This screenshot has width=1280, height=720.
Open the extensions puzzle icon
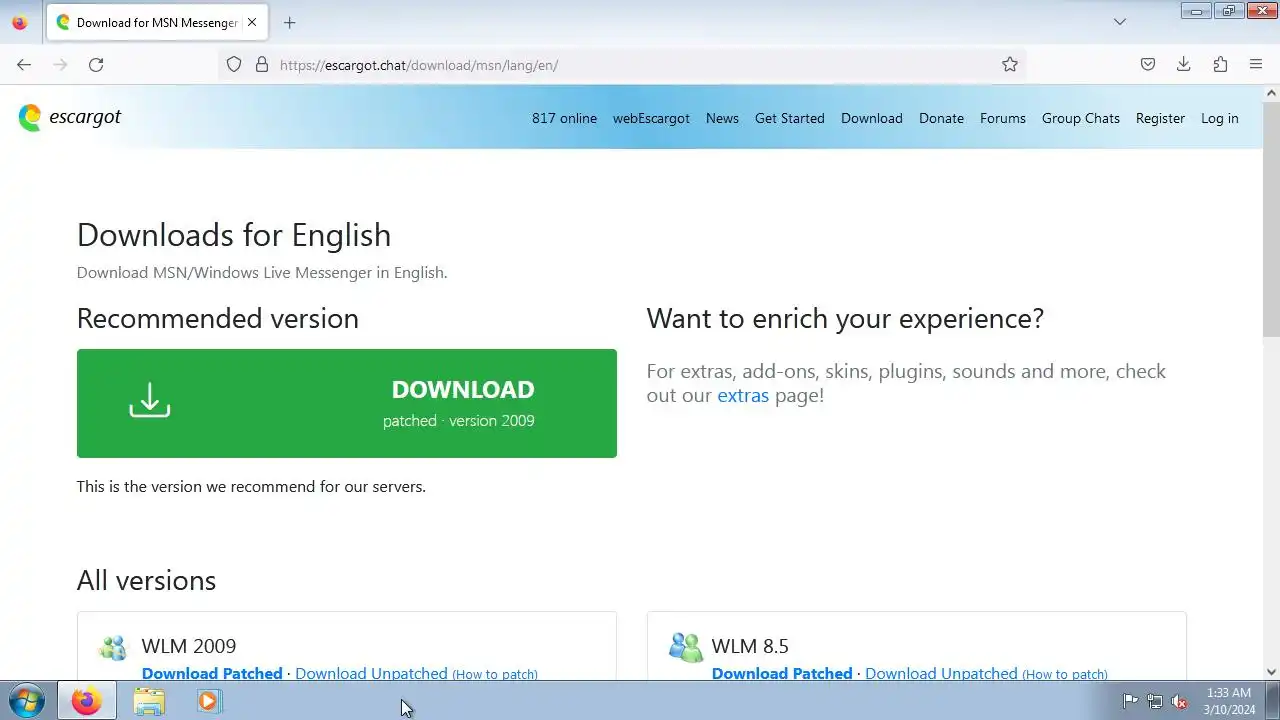click(x=1220, y=65)
